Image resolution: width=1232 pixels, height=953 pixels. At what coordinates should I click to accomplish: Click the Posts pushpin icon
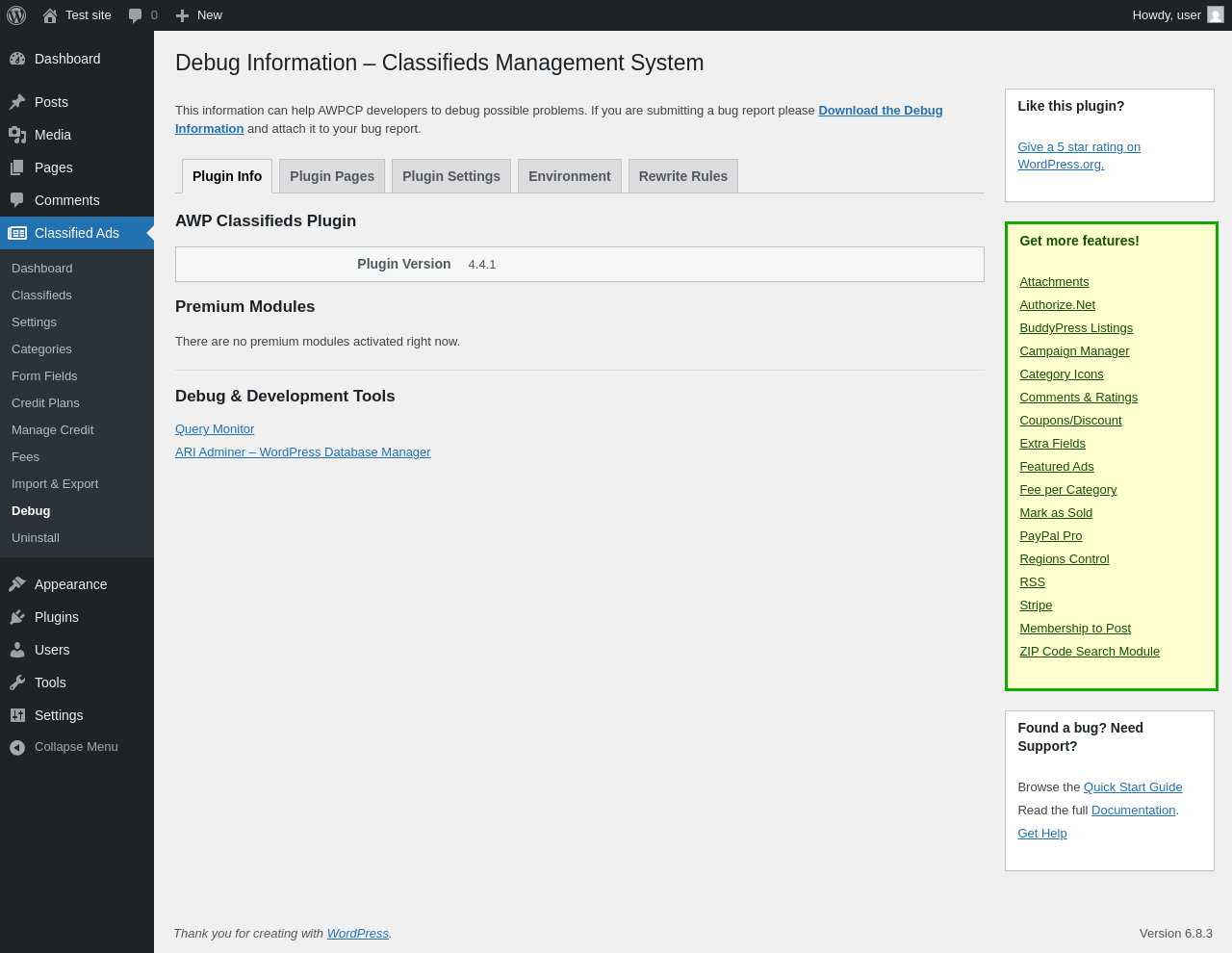(17, 102)
